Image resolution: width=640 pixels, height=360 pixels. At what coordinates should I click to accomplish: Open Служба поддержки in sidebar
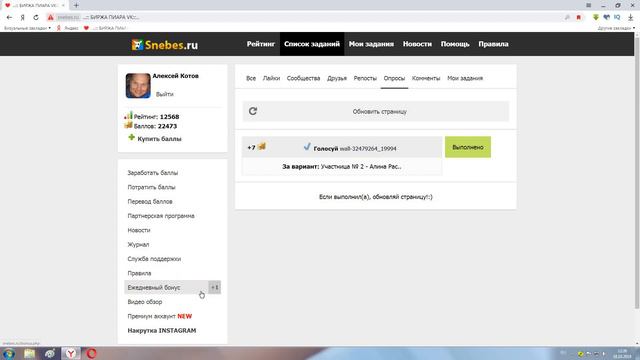coord(154,259)
